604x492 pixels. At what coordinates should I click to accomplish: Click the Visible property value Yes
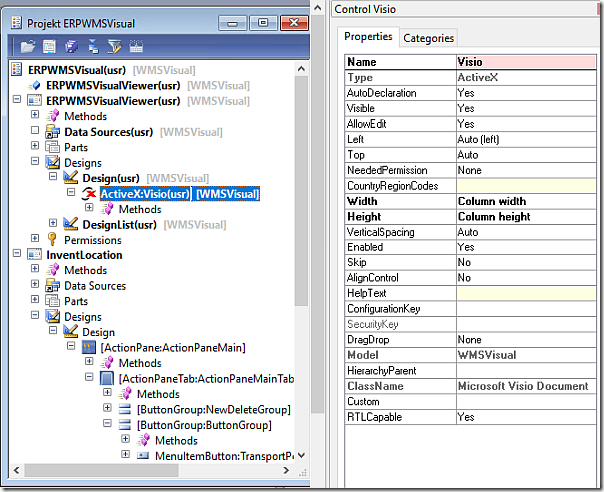point(527,108)
